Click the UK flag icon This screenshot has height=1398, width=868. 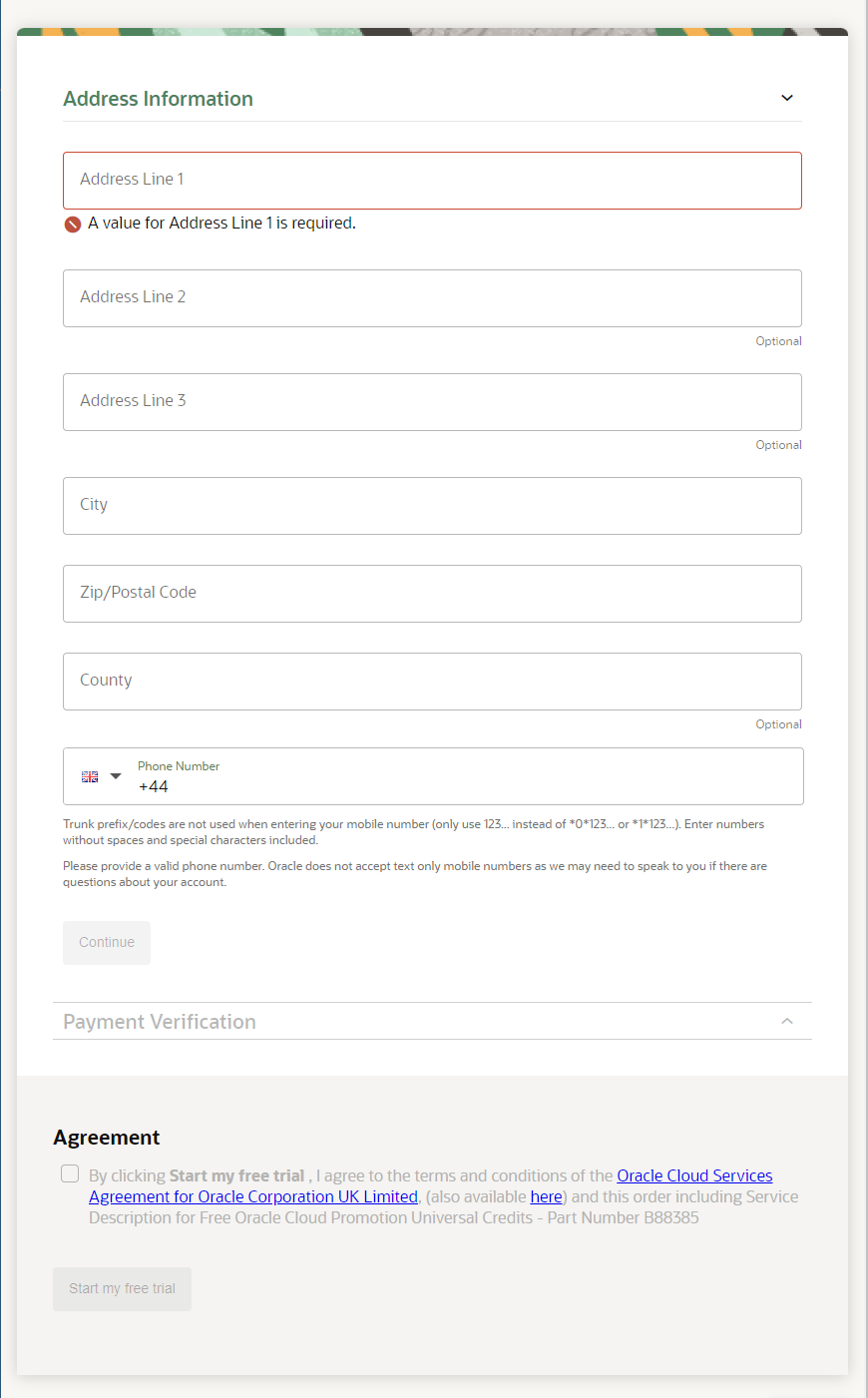[x=90, y=776]
